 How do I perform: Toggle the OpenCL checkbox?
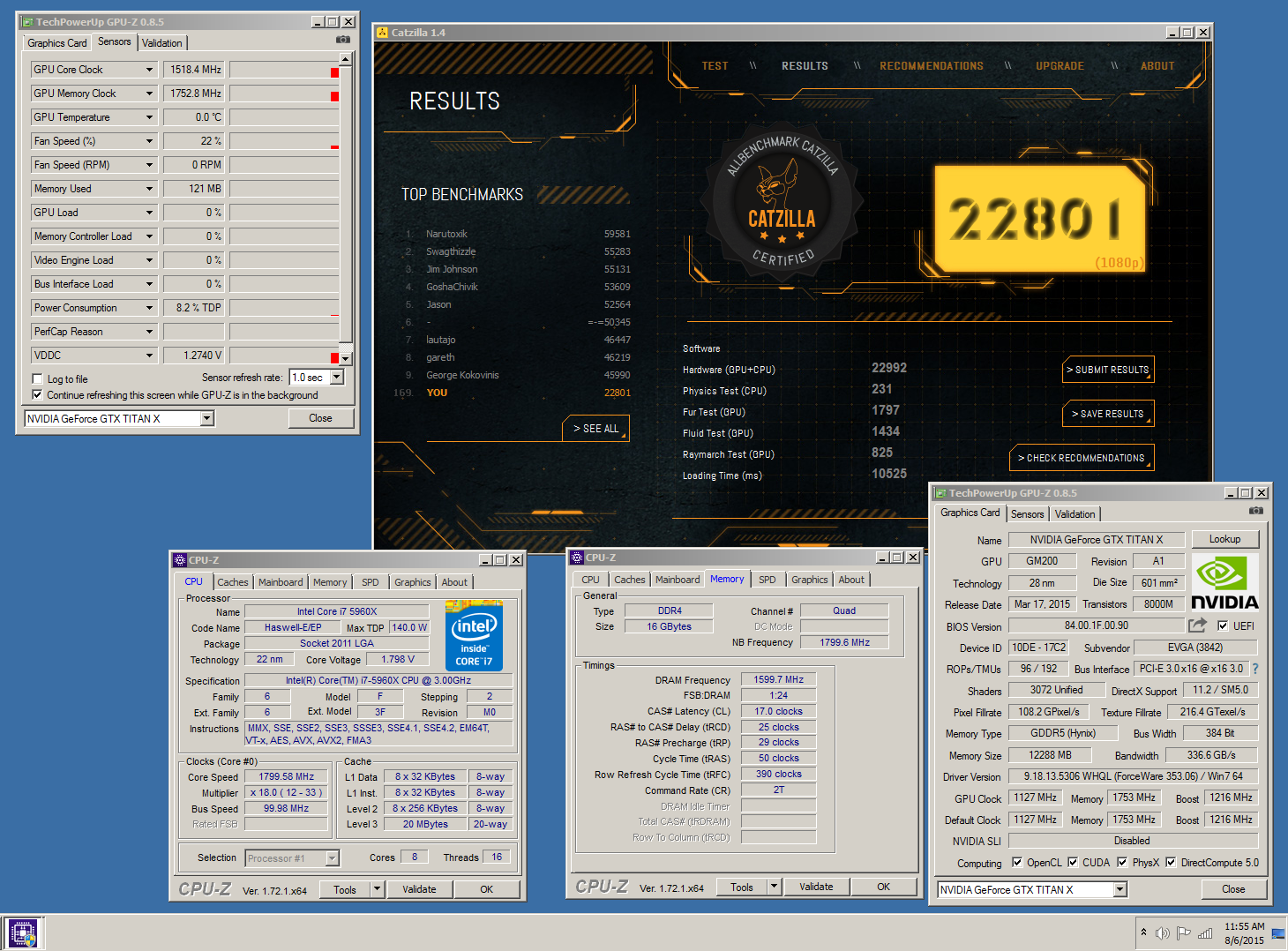pos(1017,863)
